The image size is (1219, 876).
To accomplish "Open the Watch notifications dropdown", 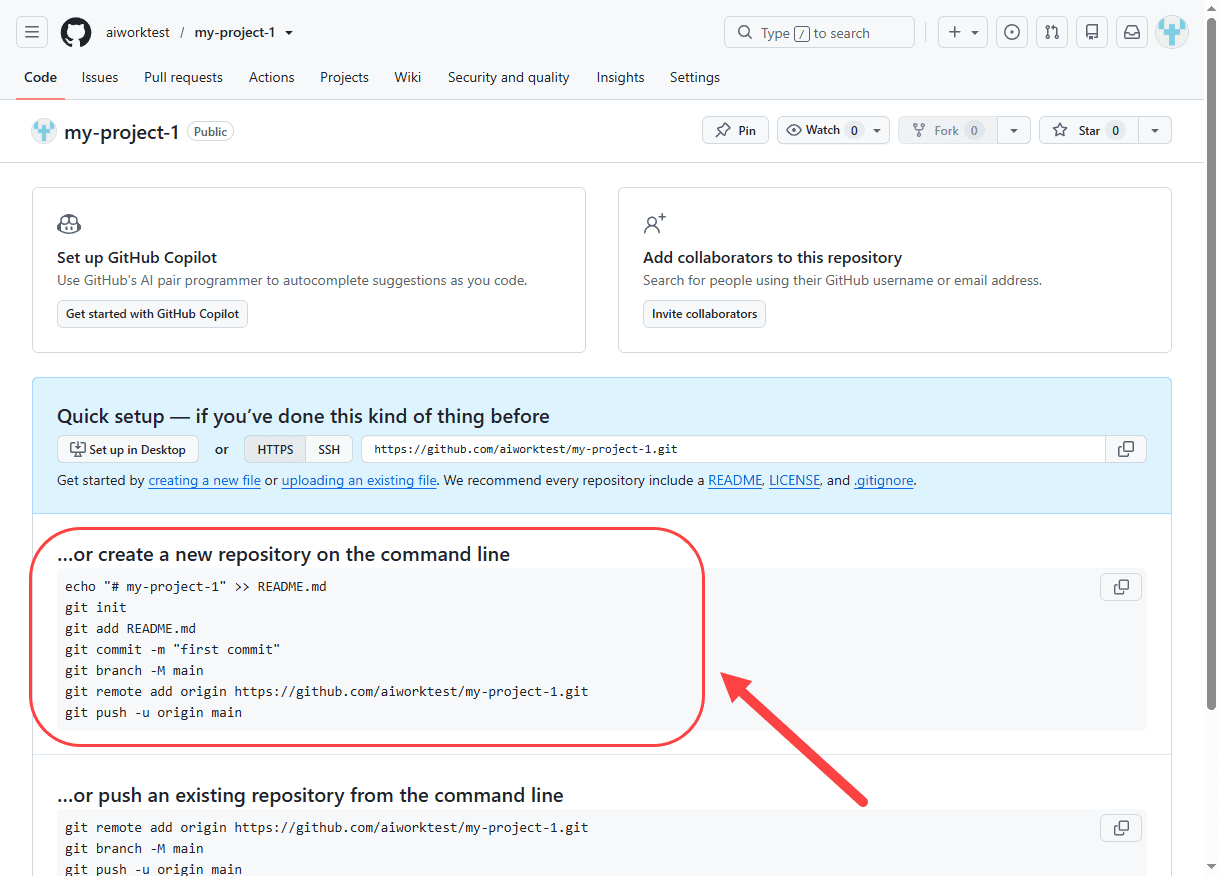I will 833,130.
